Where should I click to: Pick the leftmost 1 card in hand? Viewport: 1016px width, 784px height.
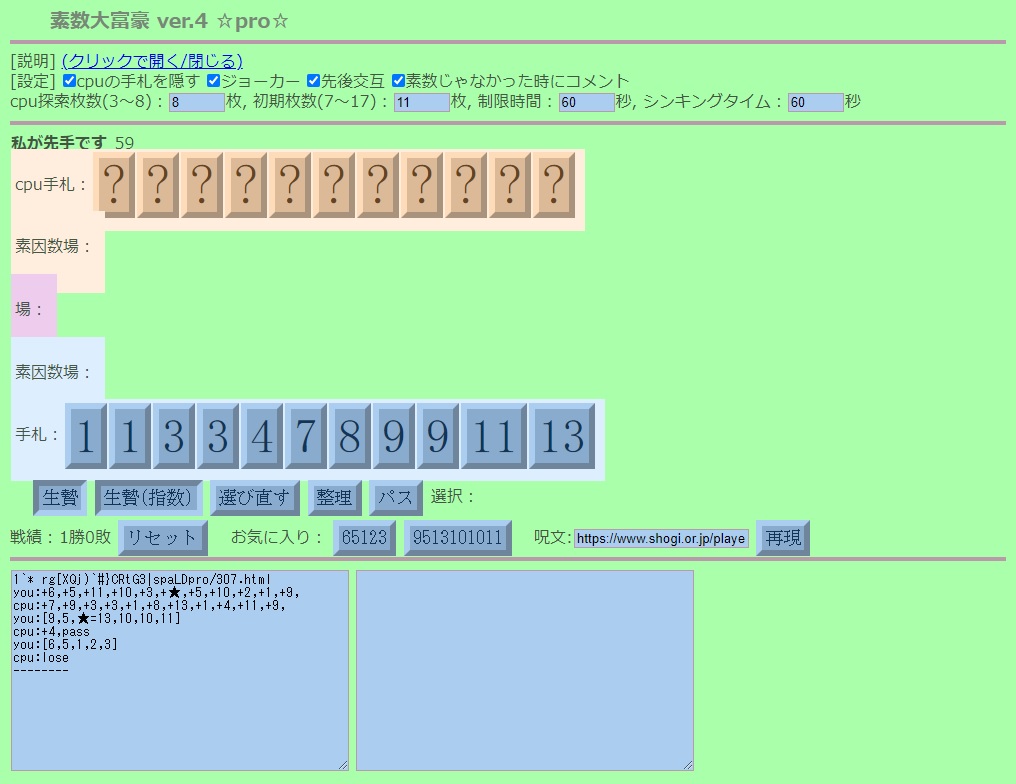(86, 435)
